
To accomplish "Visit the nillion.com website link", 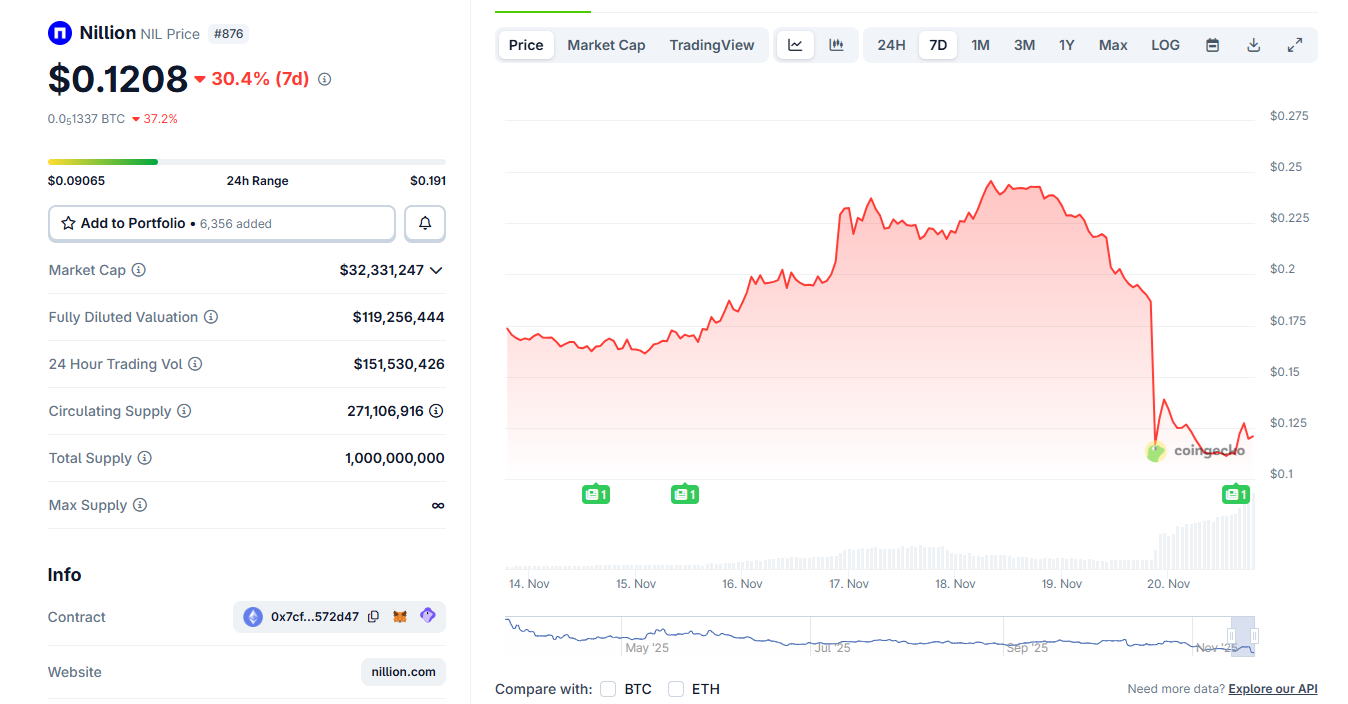I will pyautogui.click(x=403, y=671).
